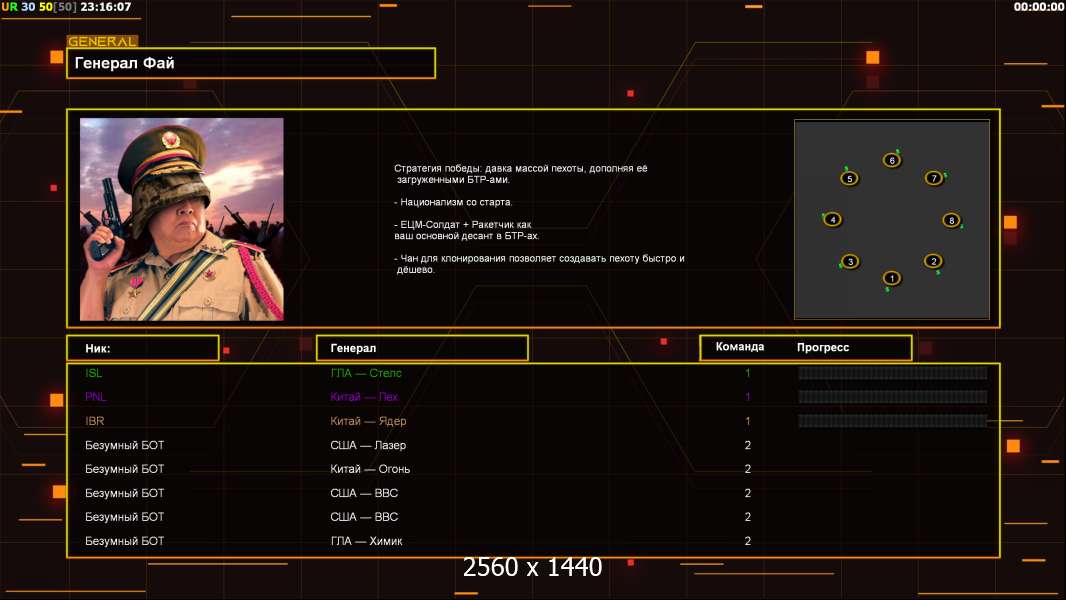Click the PNL player loading progress bar
This screenshot has width=1066, height=600.
pos(892,397)
